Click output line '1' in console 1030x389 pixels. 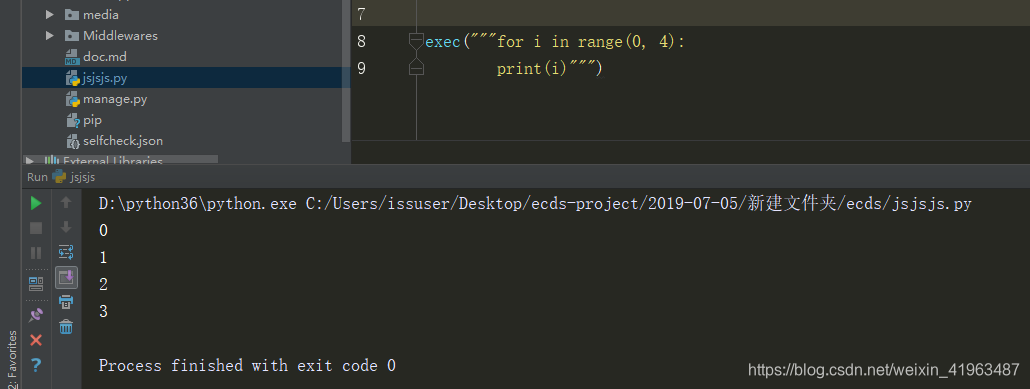pos(103,258)
